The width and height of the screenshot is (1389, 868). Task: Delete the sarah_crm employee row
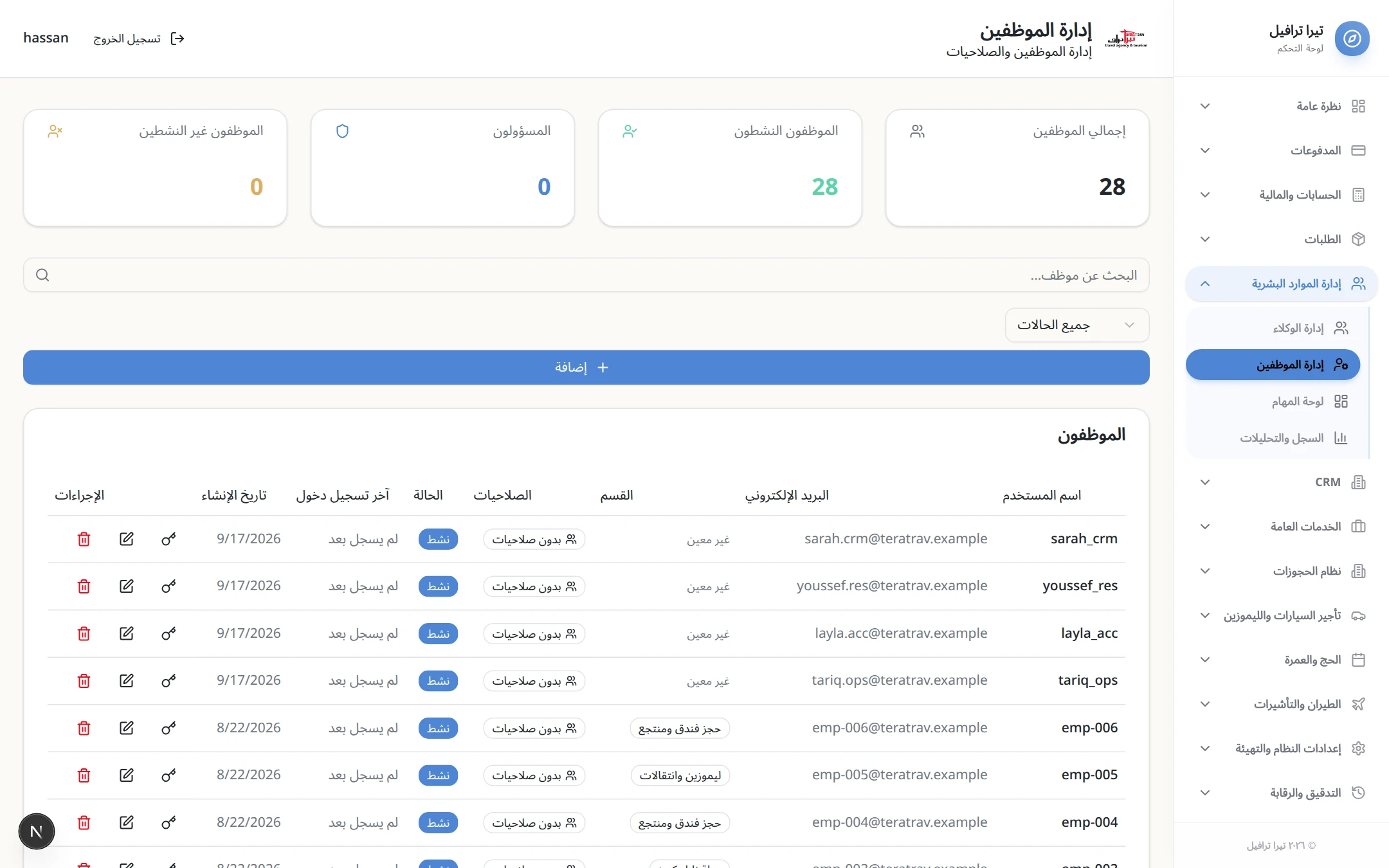coord(84,539)
